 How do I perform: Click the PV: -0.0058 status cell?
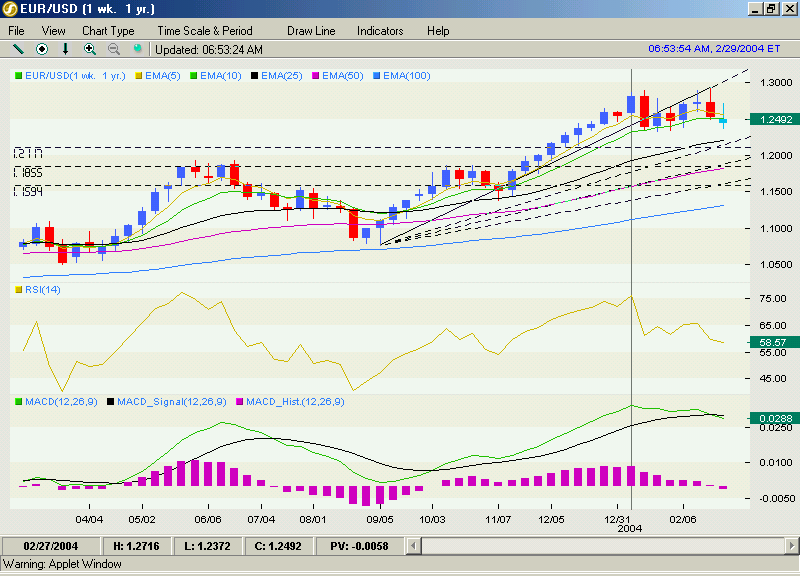point(359,546)
